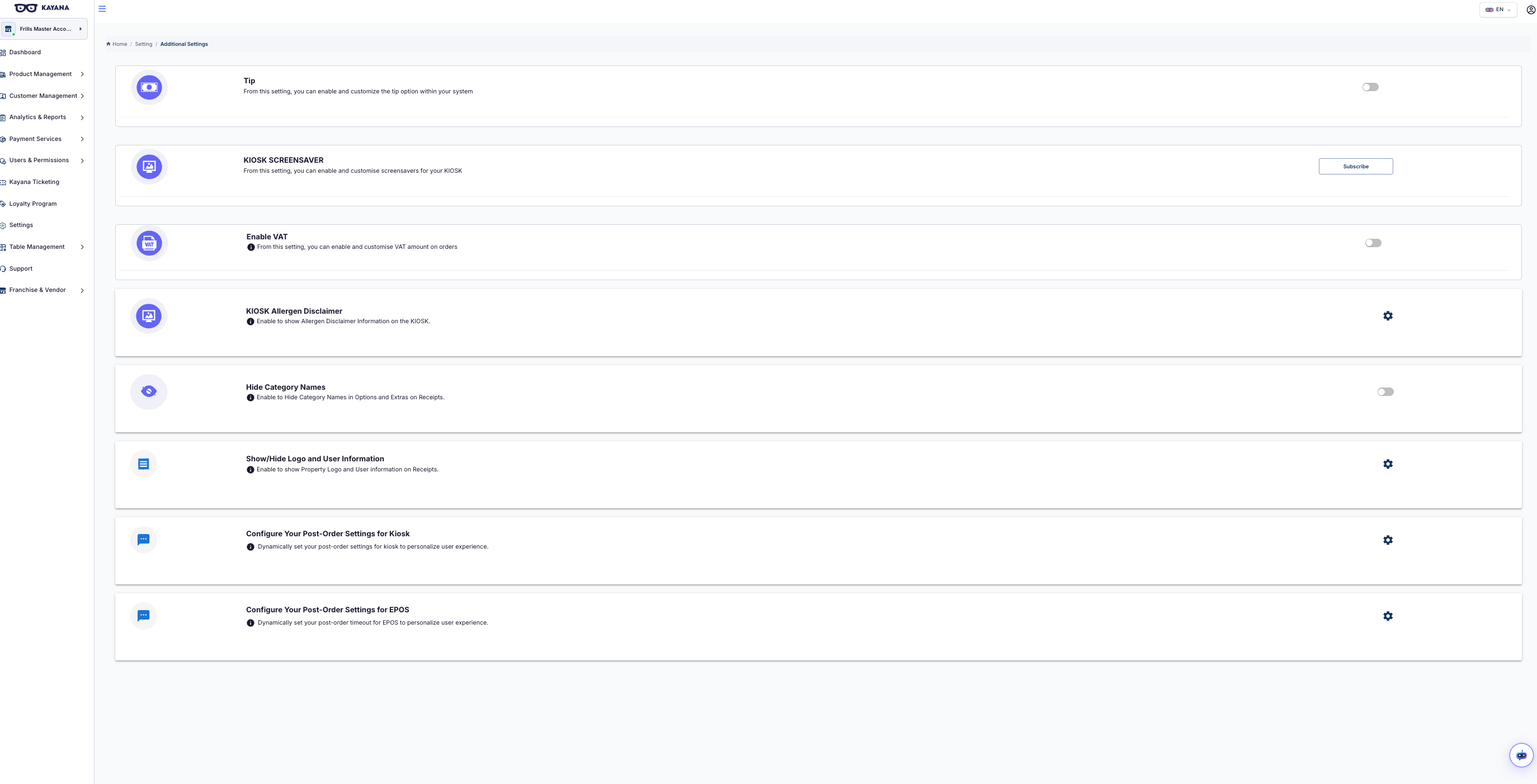This screenshot has width=1537, height=784.
Task: Click the Kayana logo
Action: [x=42, y=8]
